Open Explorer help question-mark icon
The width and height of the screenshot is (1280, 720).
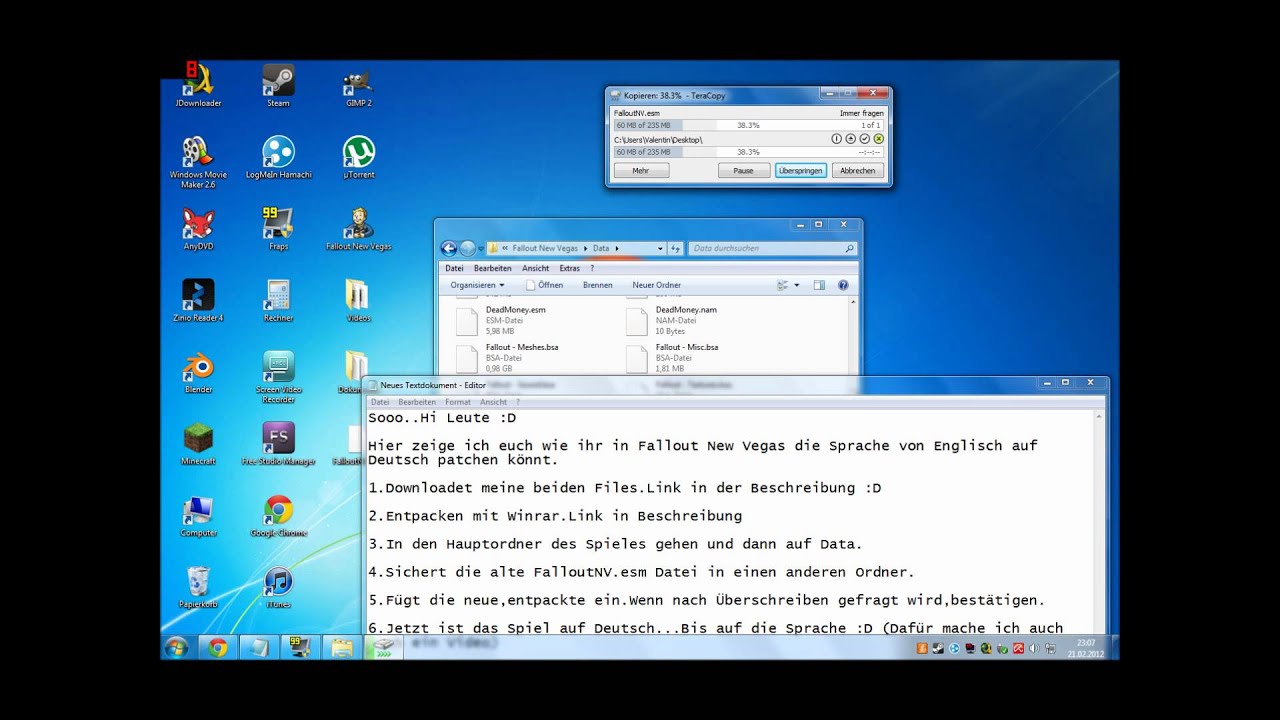pos(843,285)
